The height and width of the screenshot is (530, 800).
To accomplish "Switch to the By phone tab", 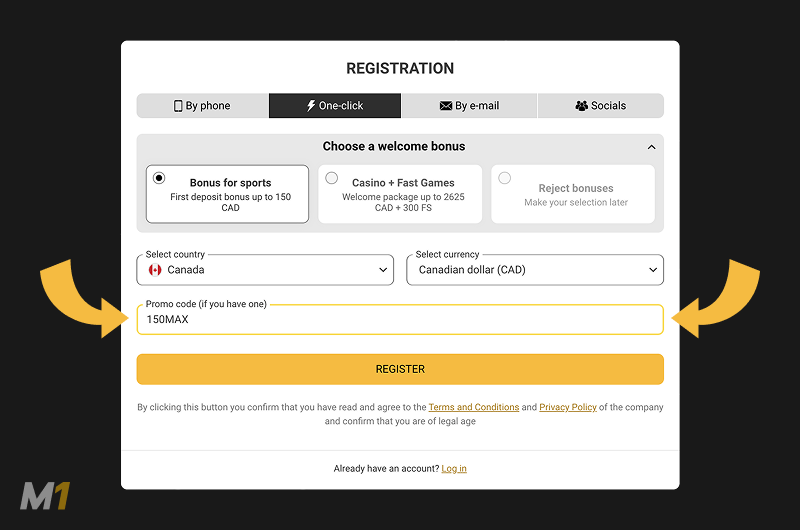I will click(203, 106).
